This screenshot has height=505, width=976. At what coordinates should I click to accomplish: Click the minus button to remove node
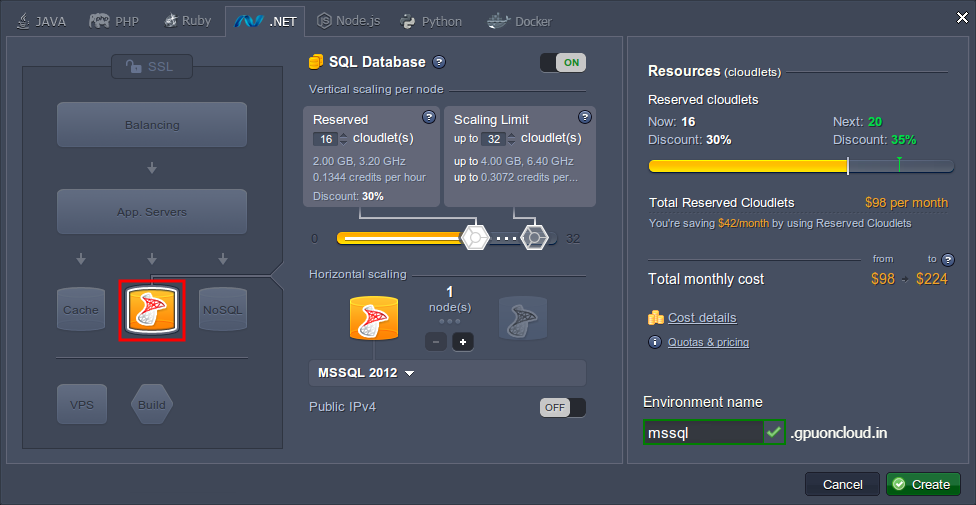tap(436, 342)
